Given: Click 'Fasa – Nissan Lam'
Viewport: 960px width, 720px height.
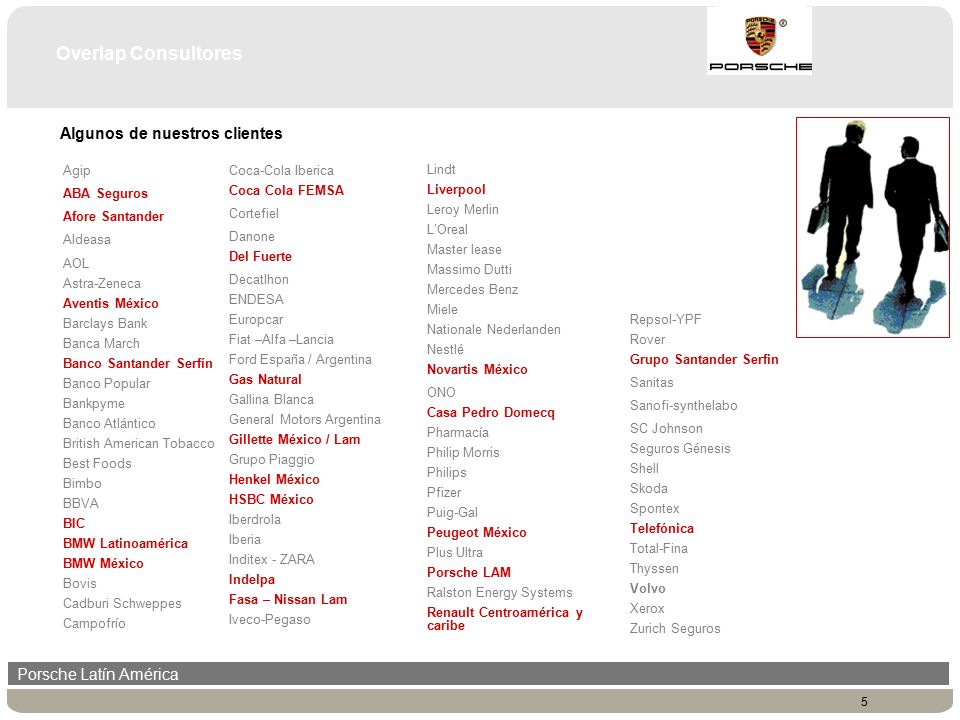Looking at the screenshot, I should point(288,599).
